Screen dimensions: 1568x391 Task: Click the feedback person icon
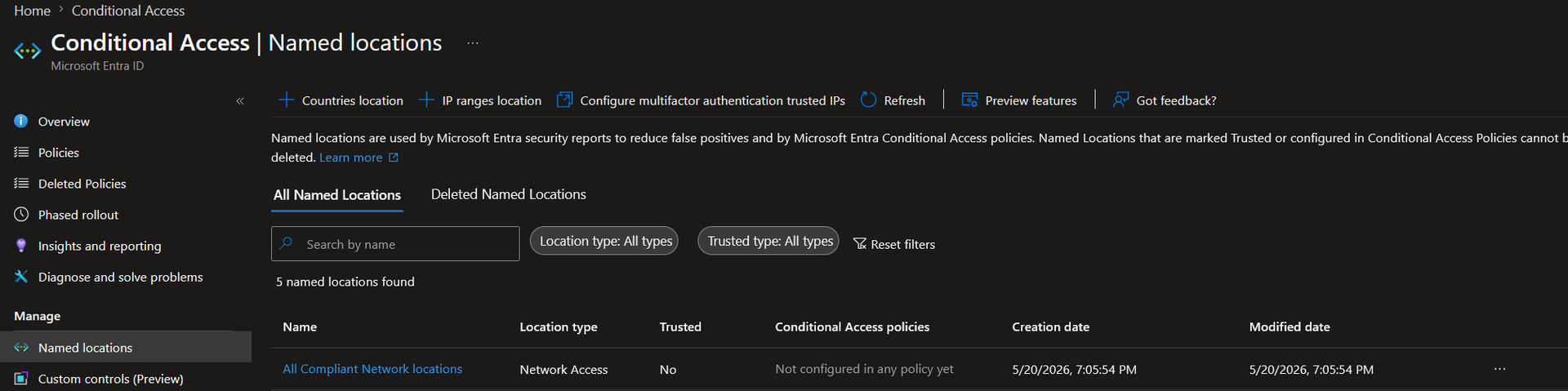1120,100
